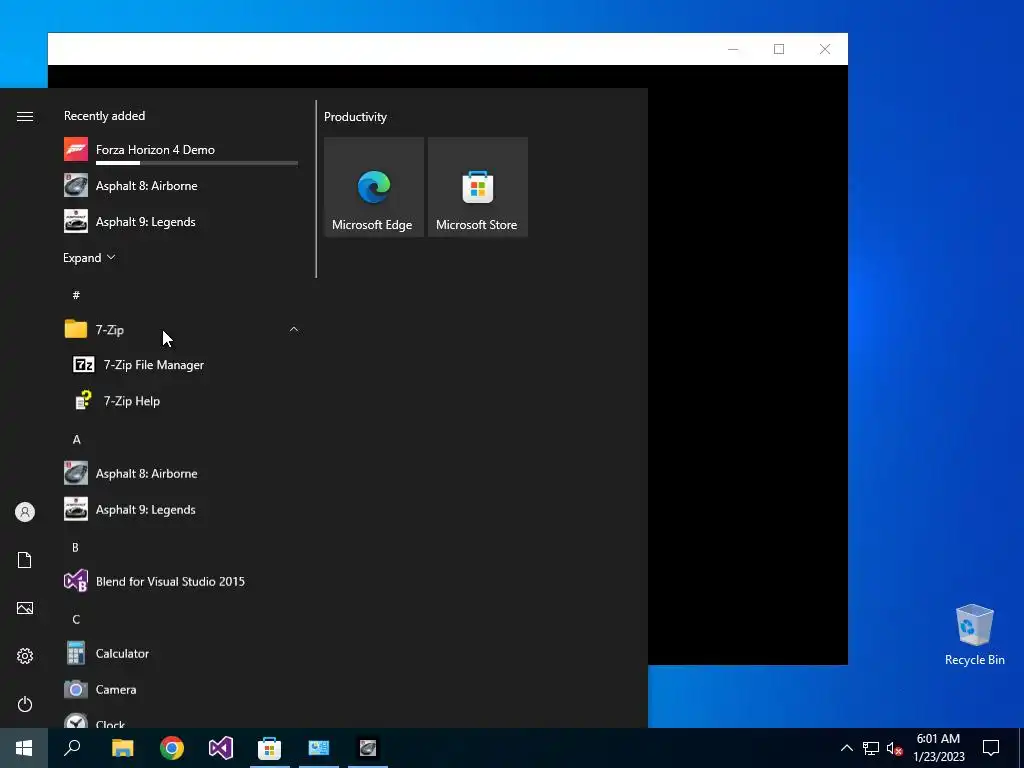Image resolution: width=1024 pixels, height=768 pixels.
Task: Open the clock and date flyout
Action: [938, 748]
